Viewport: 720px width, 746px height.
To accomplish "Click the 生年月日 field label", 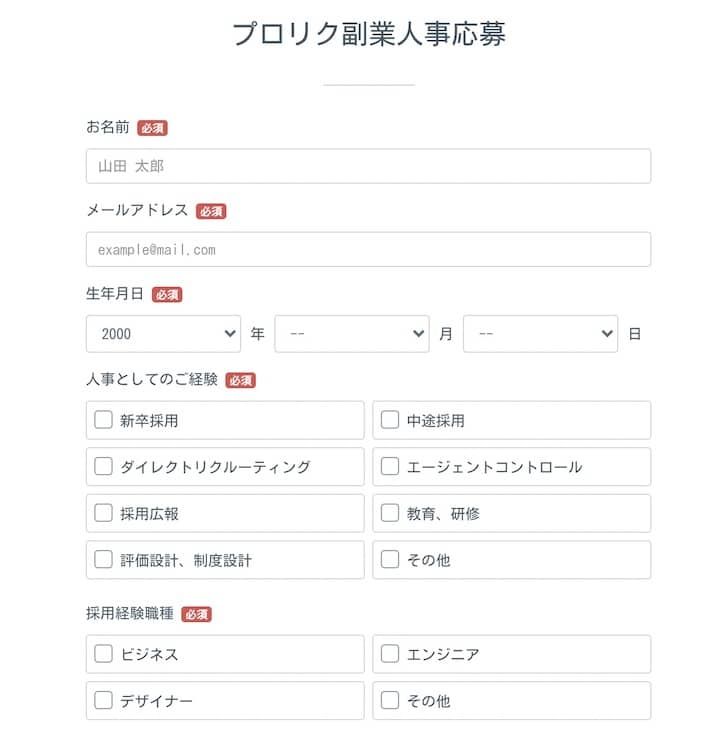I will click(115, 294).
